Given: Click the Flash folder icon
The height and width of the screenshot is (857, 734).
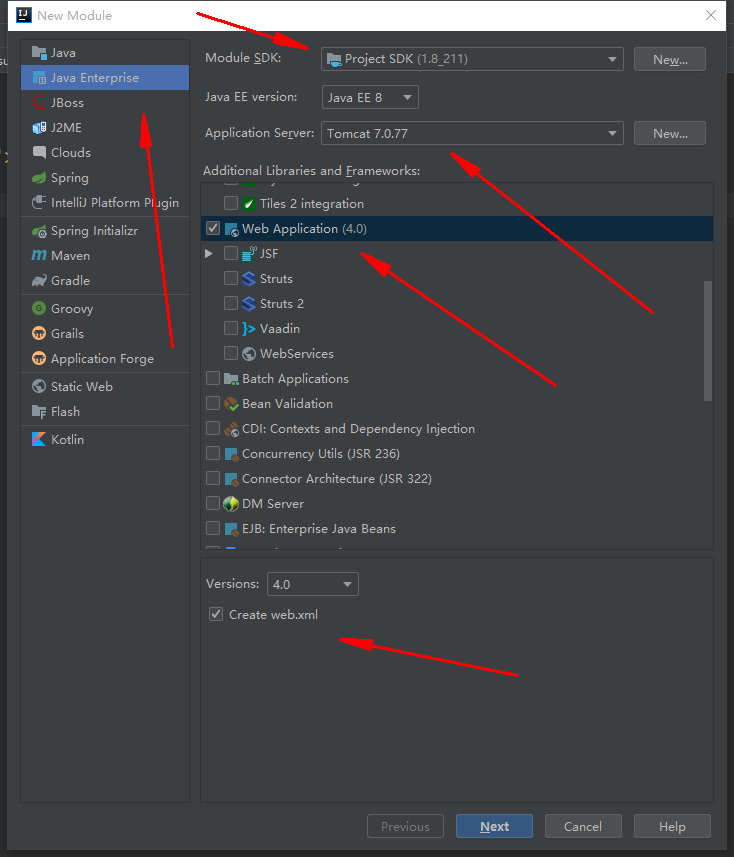Looking at the screenshot, I should coord(39,412).
